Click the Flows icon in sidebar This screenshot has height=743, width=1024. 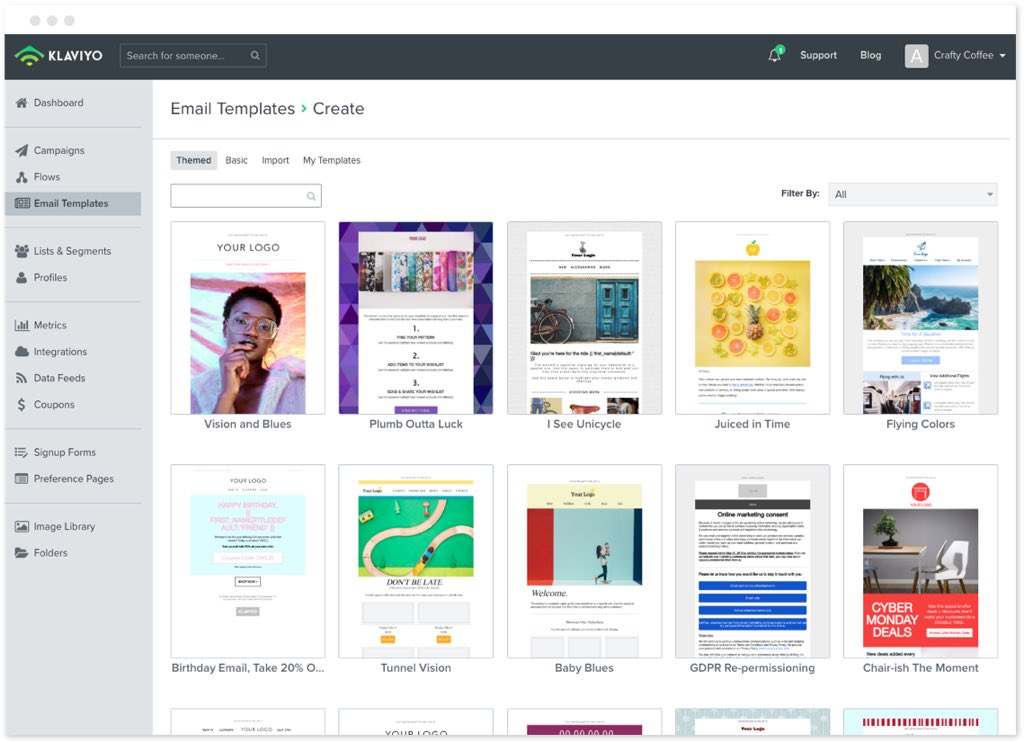(22, 177)
